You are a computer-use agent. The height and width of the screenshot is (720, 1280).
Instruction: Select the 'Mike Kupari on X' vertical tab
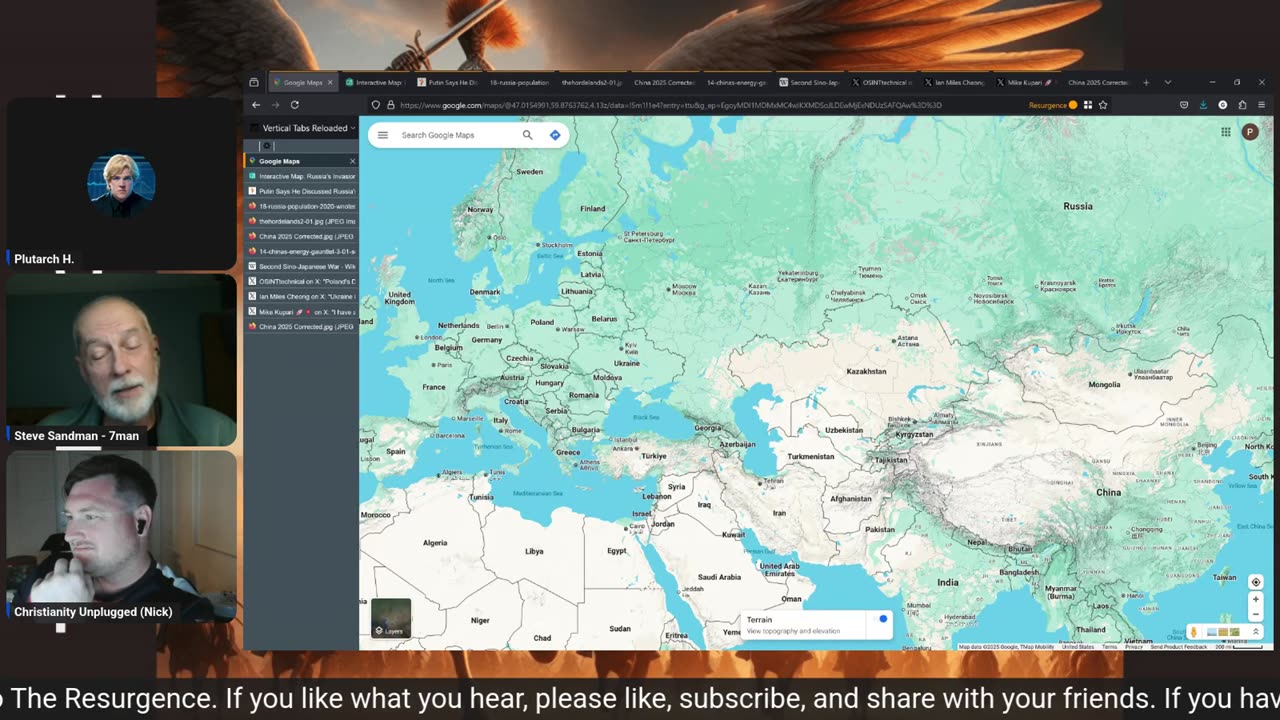click(302, 311)
